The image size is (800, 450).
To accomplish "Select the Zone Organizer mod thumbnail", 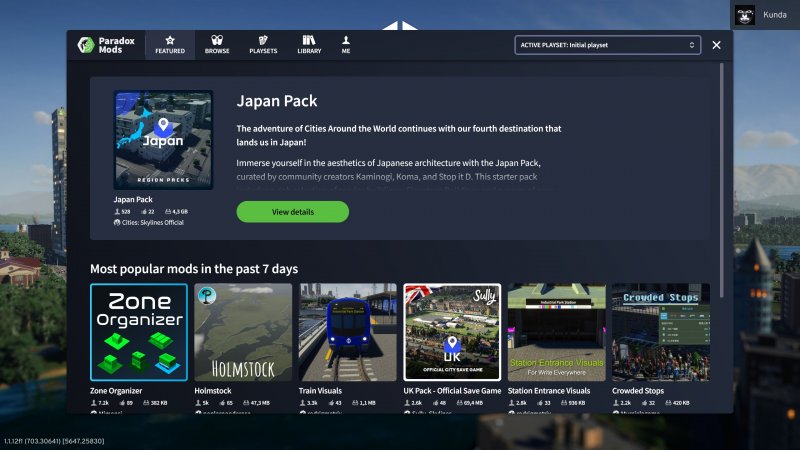I will click(138, 332).
